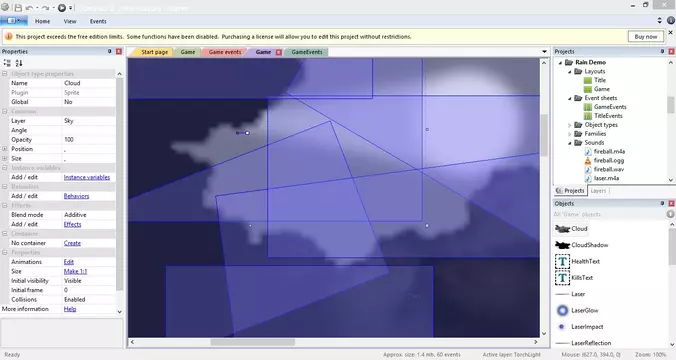Select the Cloud object icon
This screenshot has width=676, height=360.
(x=562, y=229)
